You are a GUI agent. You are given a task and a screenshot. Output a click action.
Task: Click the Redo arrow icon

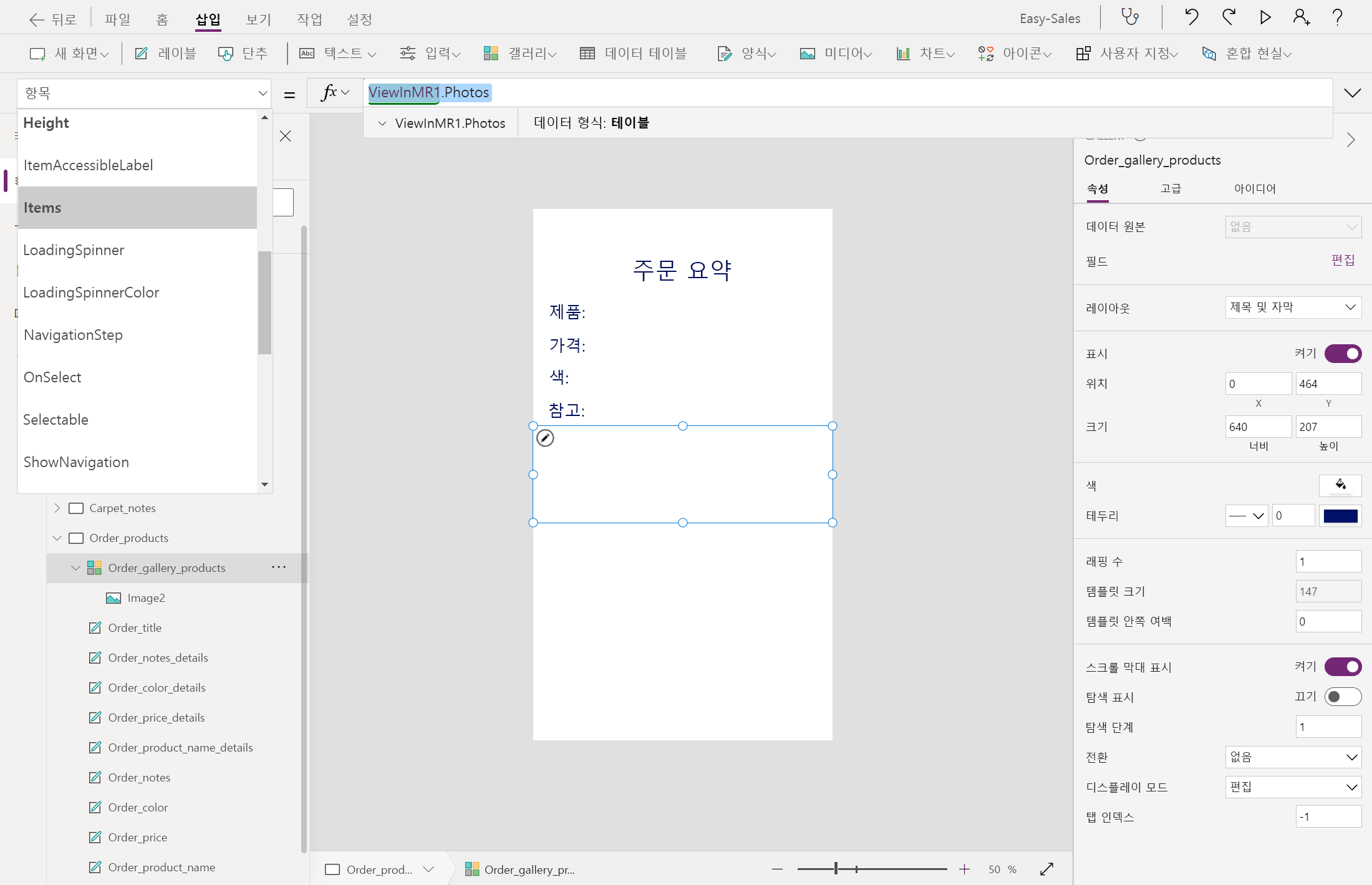tap(1229, 17)
